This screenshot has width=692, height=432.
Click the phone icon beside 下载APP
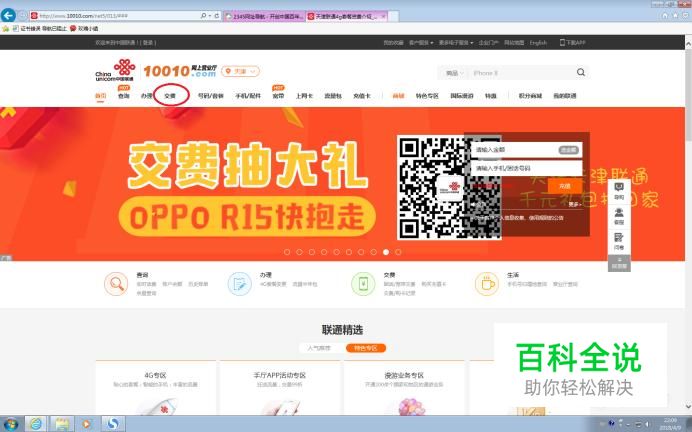tap(562, 42)
